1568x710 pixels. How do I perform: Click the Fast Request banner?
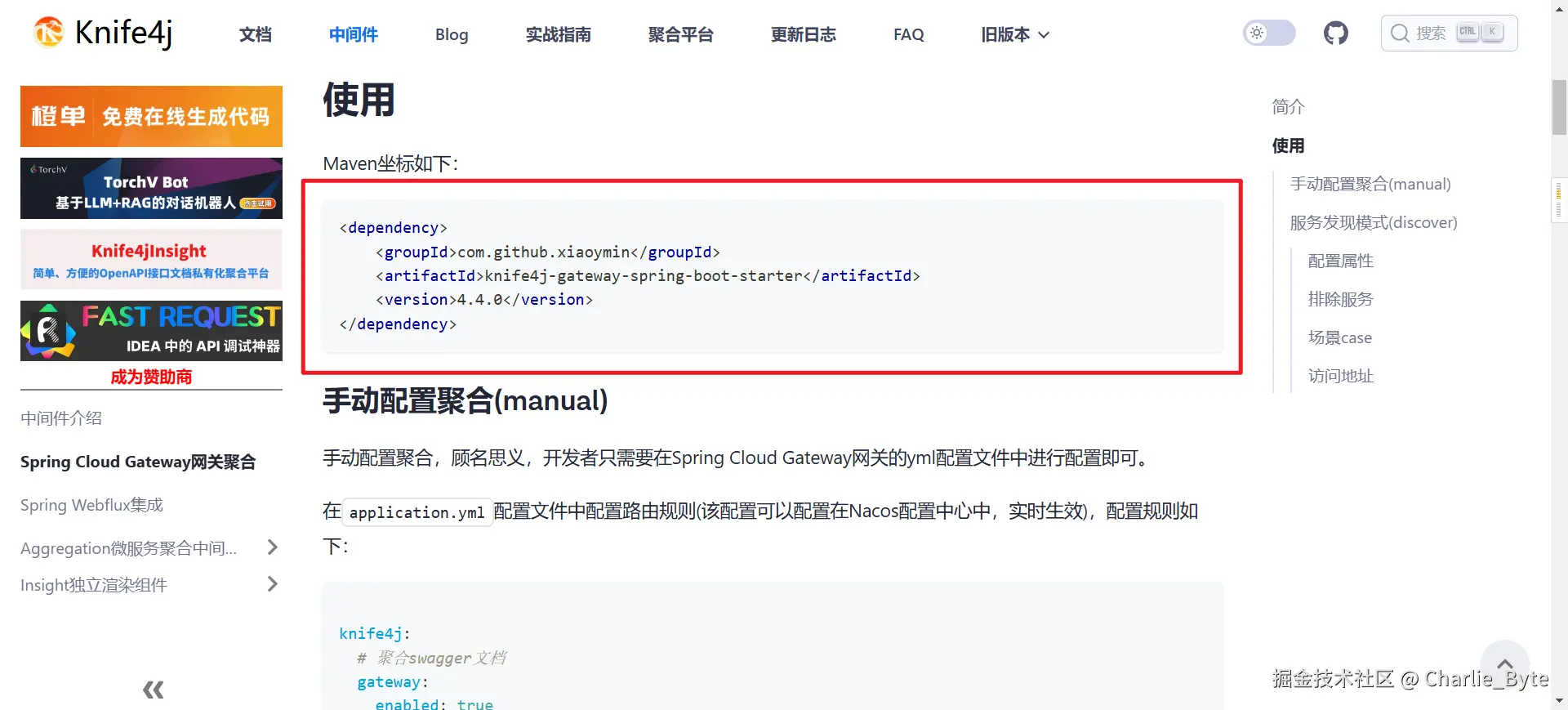click(151, 331)
